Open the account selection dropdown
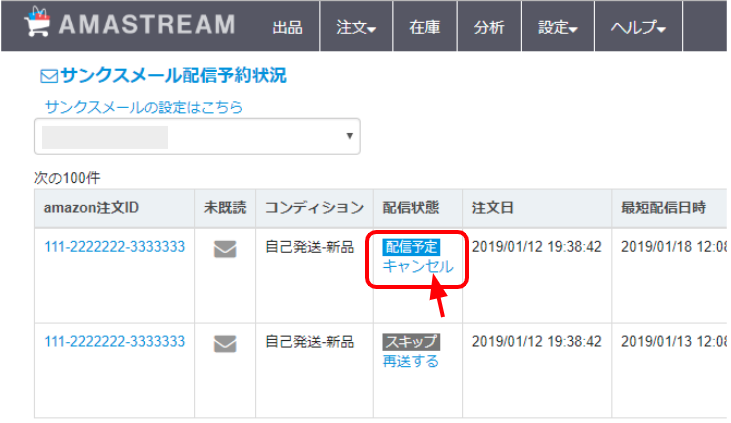731x423 pixels. [197, 136]
